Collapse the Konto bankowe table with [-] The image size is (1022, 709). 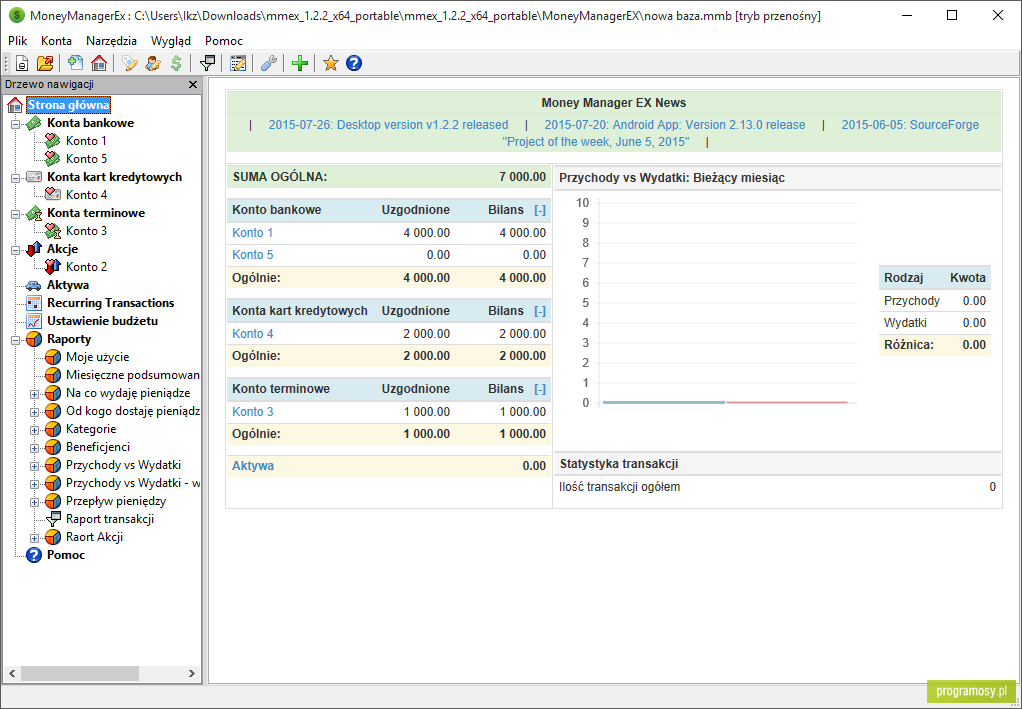pyautogui.click(x=540, y=210)
